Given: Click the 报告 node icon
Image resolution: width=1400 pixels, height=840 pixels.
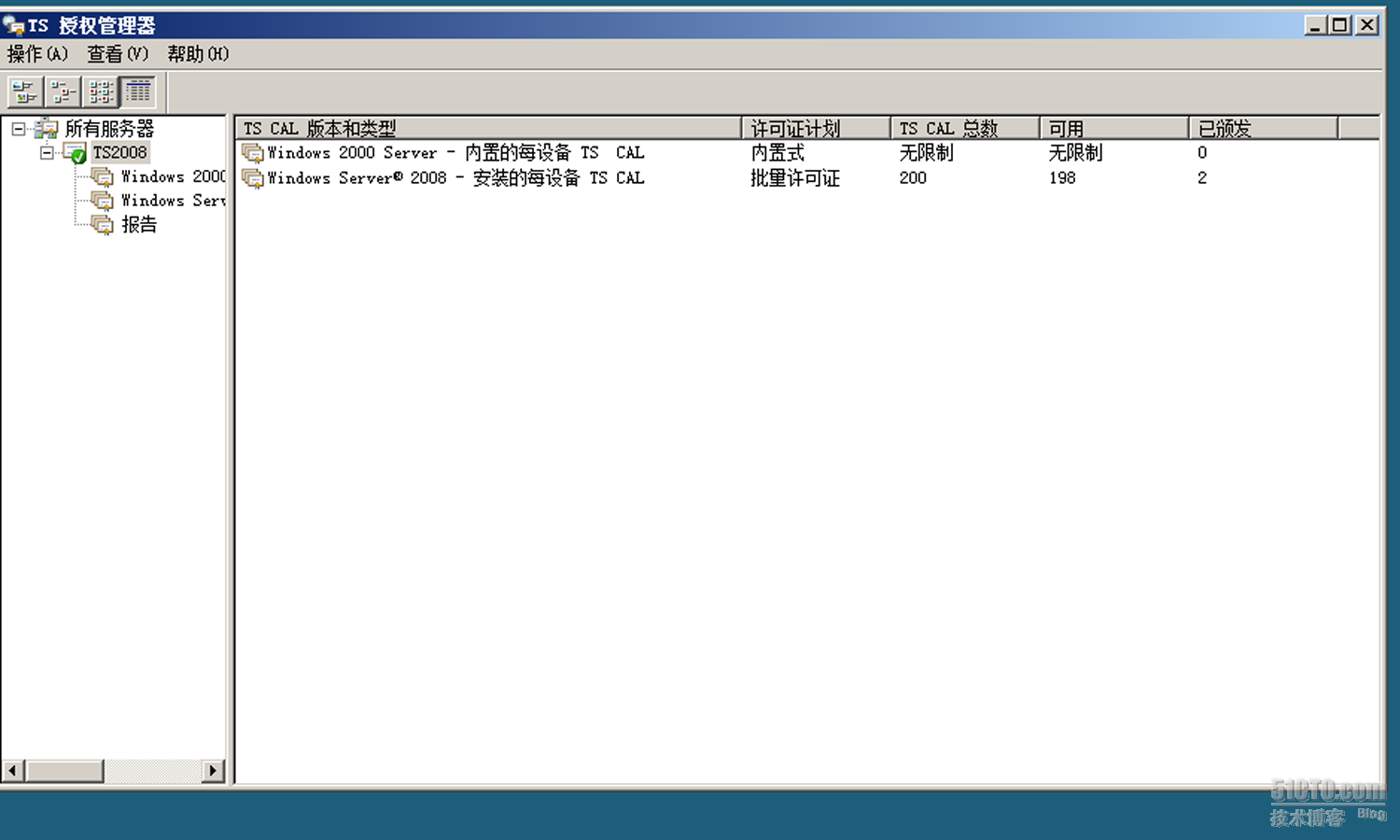Looking at the screenshot, I should pos(103,225).
